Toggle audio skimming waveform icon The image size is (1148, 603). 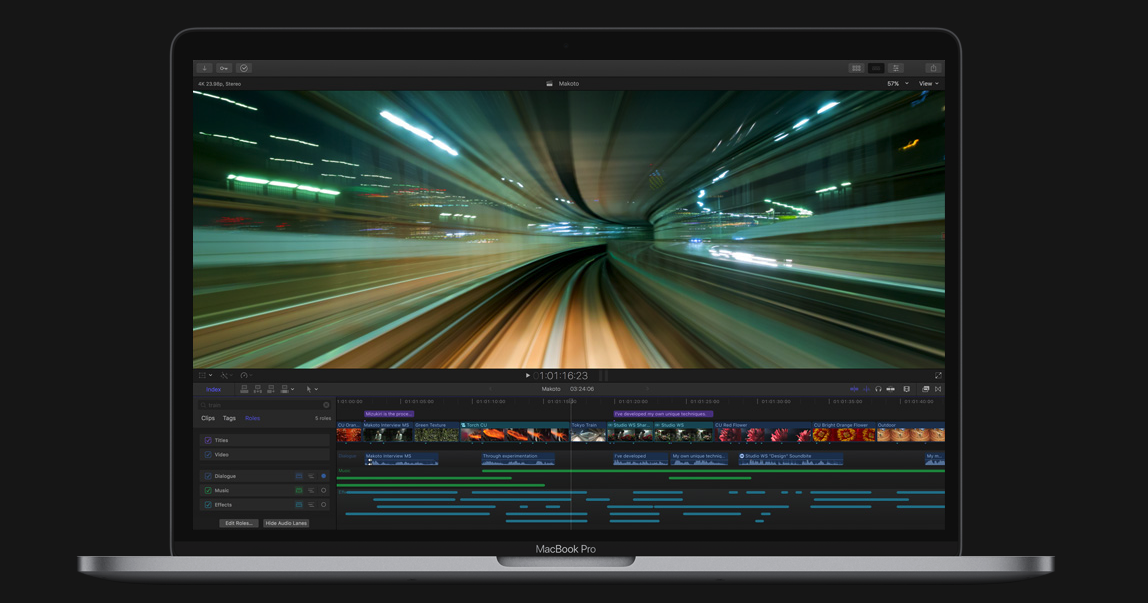[x=866, y=389]
